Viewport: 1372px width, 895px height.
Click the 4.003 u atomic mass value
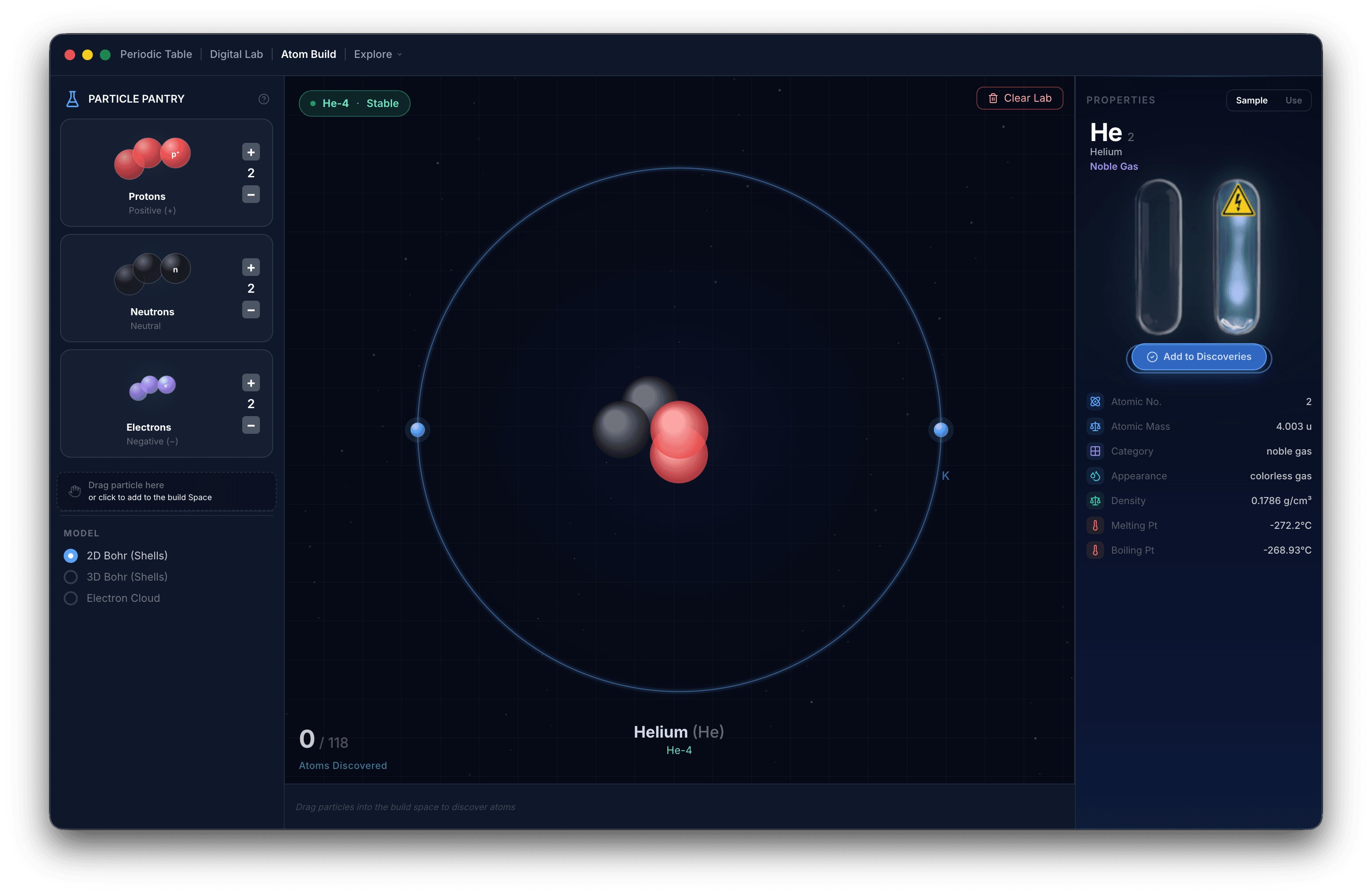pos(1293,426)
